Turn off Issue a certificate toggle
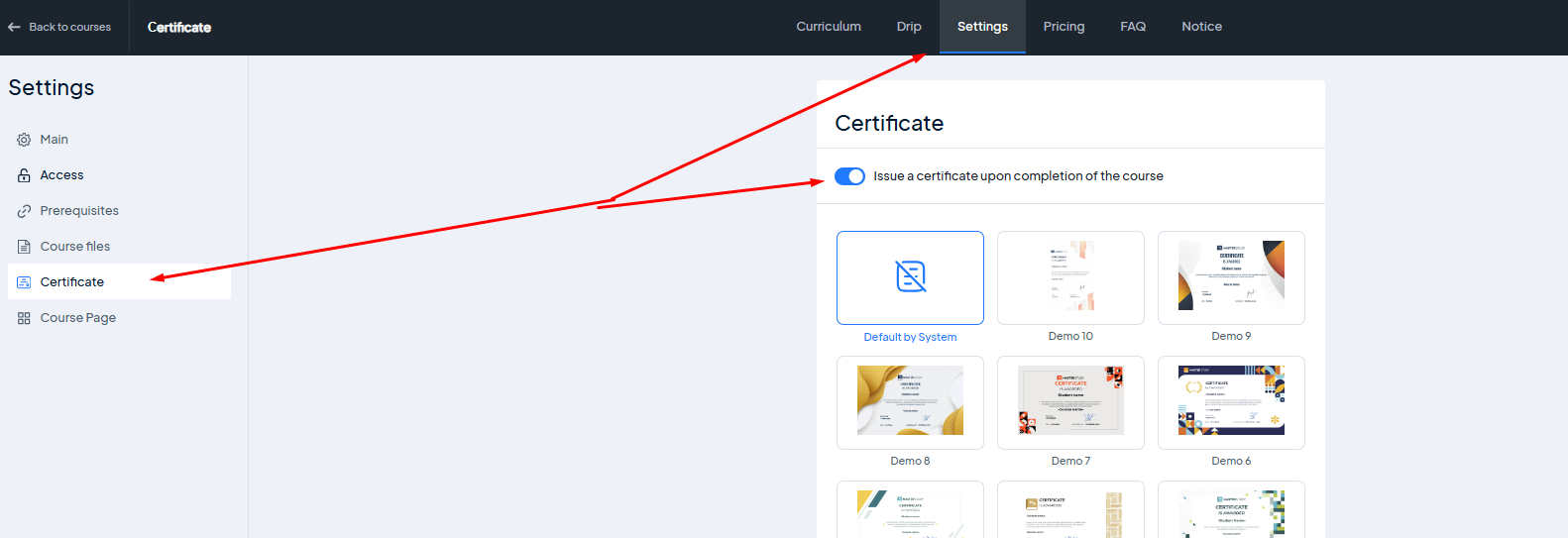 [849, 176]
